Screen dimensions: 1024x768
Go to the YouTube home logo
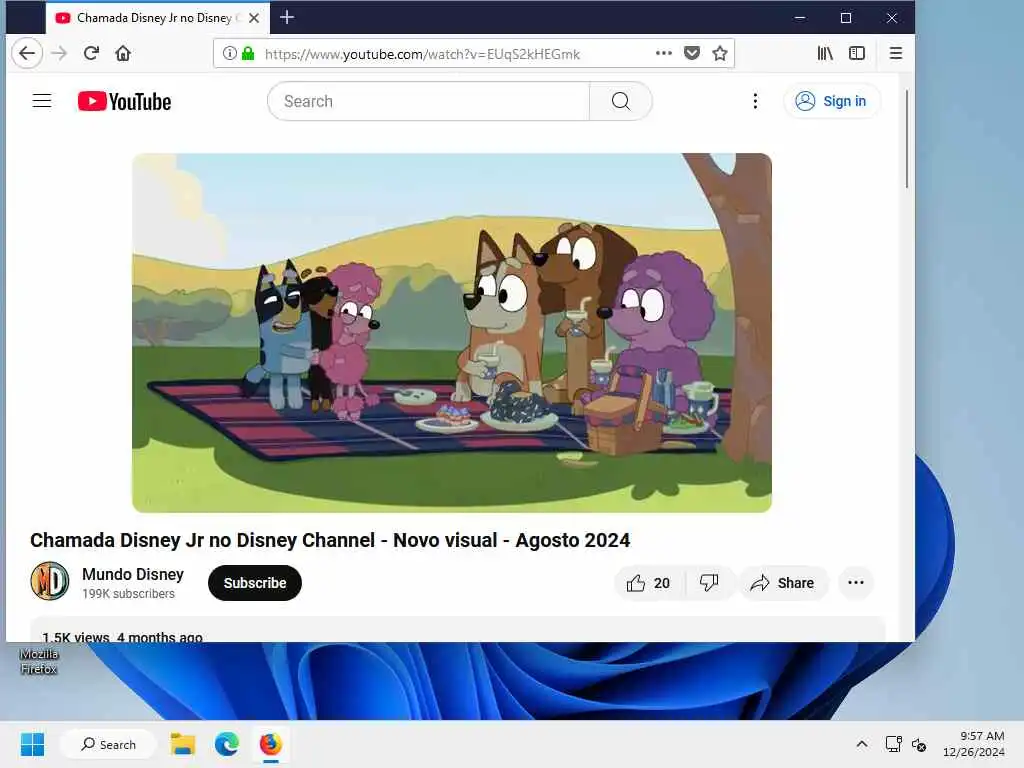pyautogui.click(x=125, y=101)
